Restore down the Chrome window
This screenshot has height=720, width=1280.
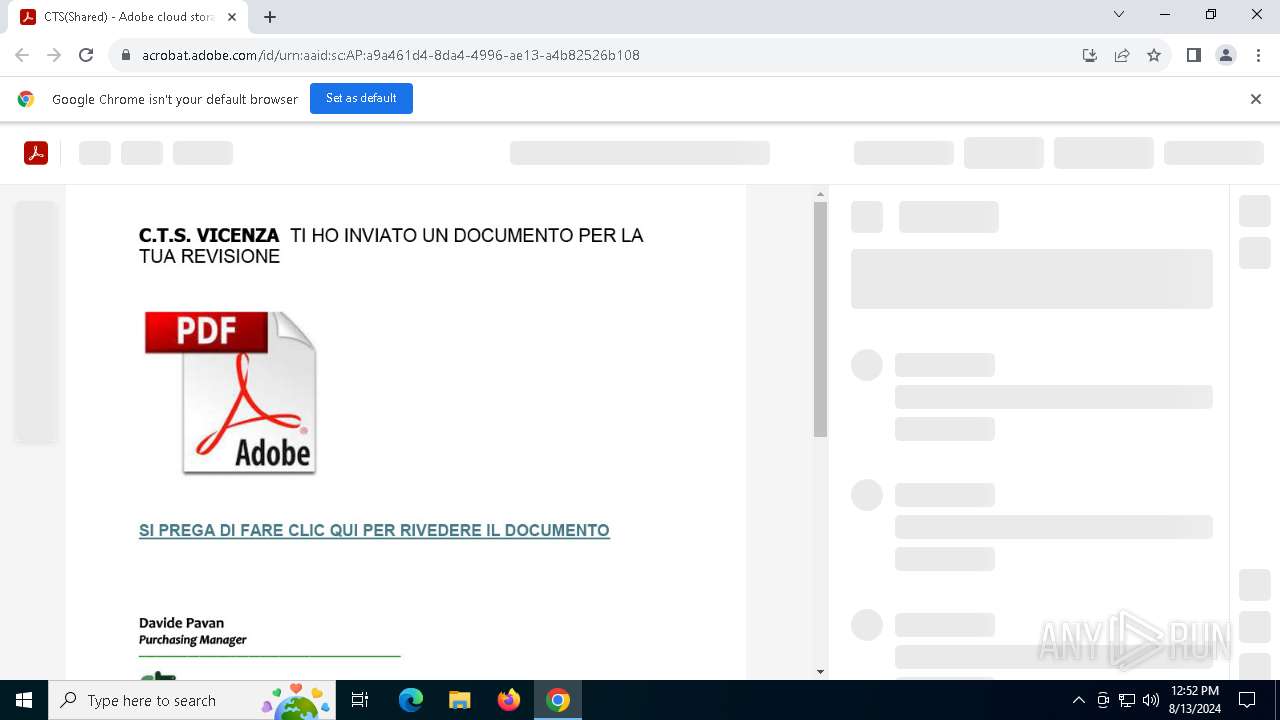click(1211, 15)
